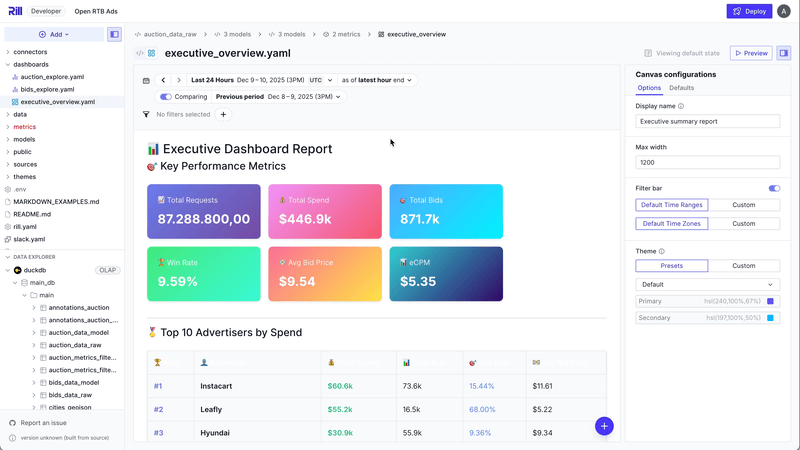Click the Primary color swatch
The width and height of the screenshot is (800, 450).
770,301
